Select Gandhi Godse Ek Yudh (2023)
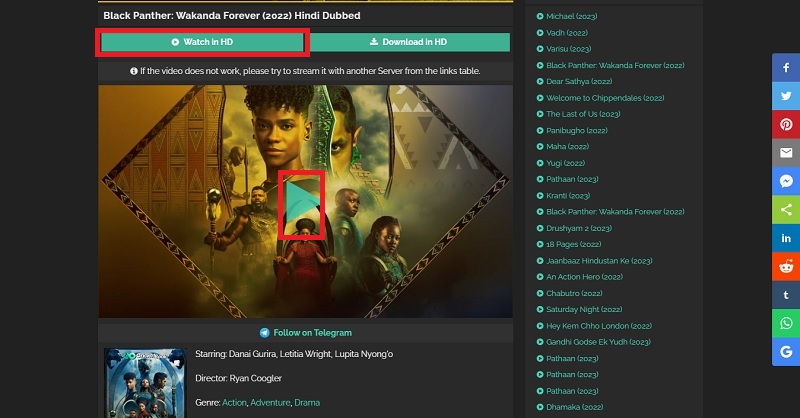 pos(594,342)
